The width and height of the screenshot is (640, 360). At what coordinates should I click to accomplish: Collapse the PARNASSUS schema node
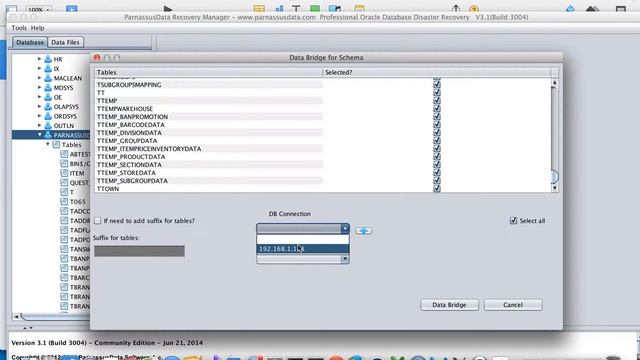click(x=40, y=135)
